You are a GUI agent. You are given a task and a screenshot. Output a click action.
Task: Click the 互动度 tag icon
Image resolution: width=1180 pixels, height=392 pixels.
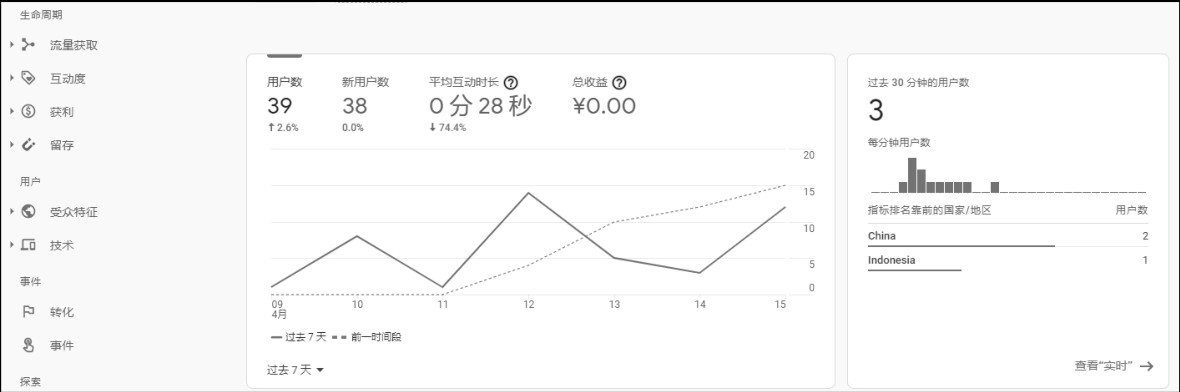click(x=29, y=78)
